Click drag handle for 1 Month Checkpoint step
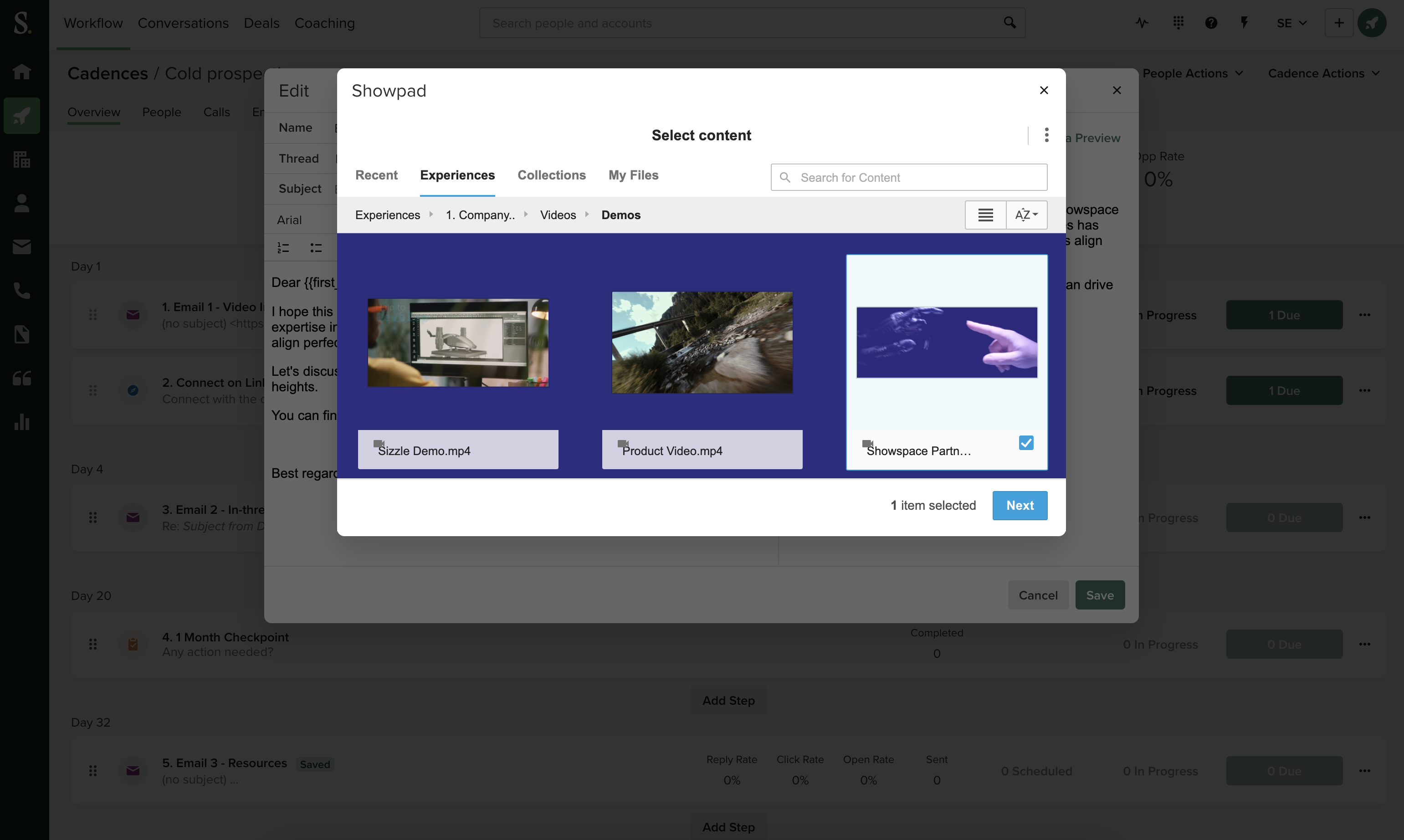This screenshot has height=840, width=1404. click(x=93, y=644)
